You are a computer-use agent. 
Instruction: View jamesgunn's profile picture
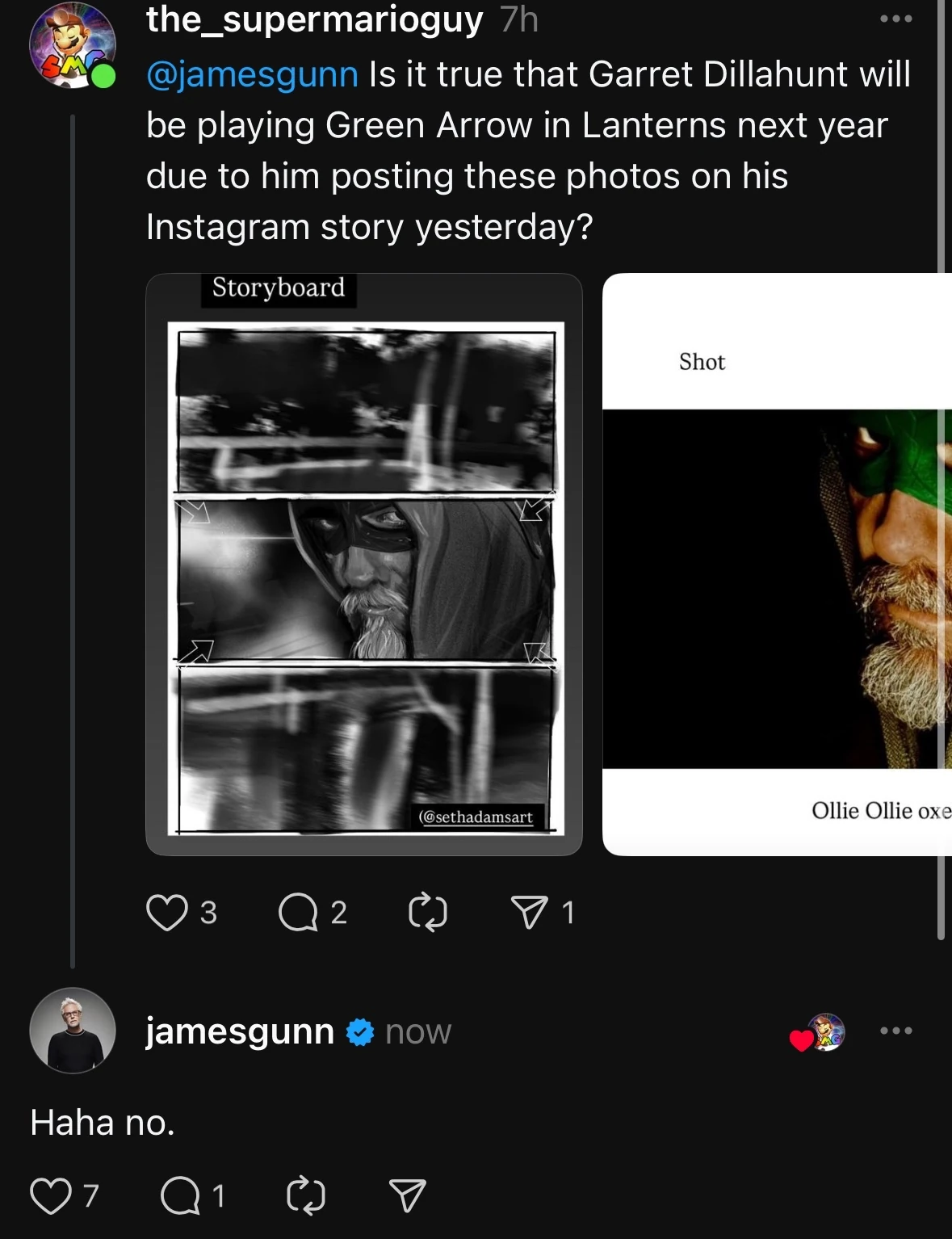pos(73,1031)
